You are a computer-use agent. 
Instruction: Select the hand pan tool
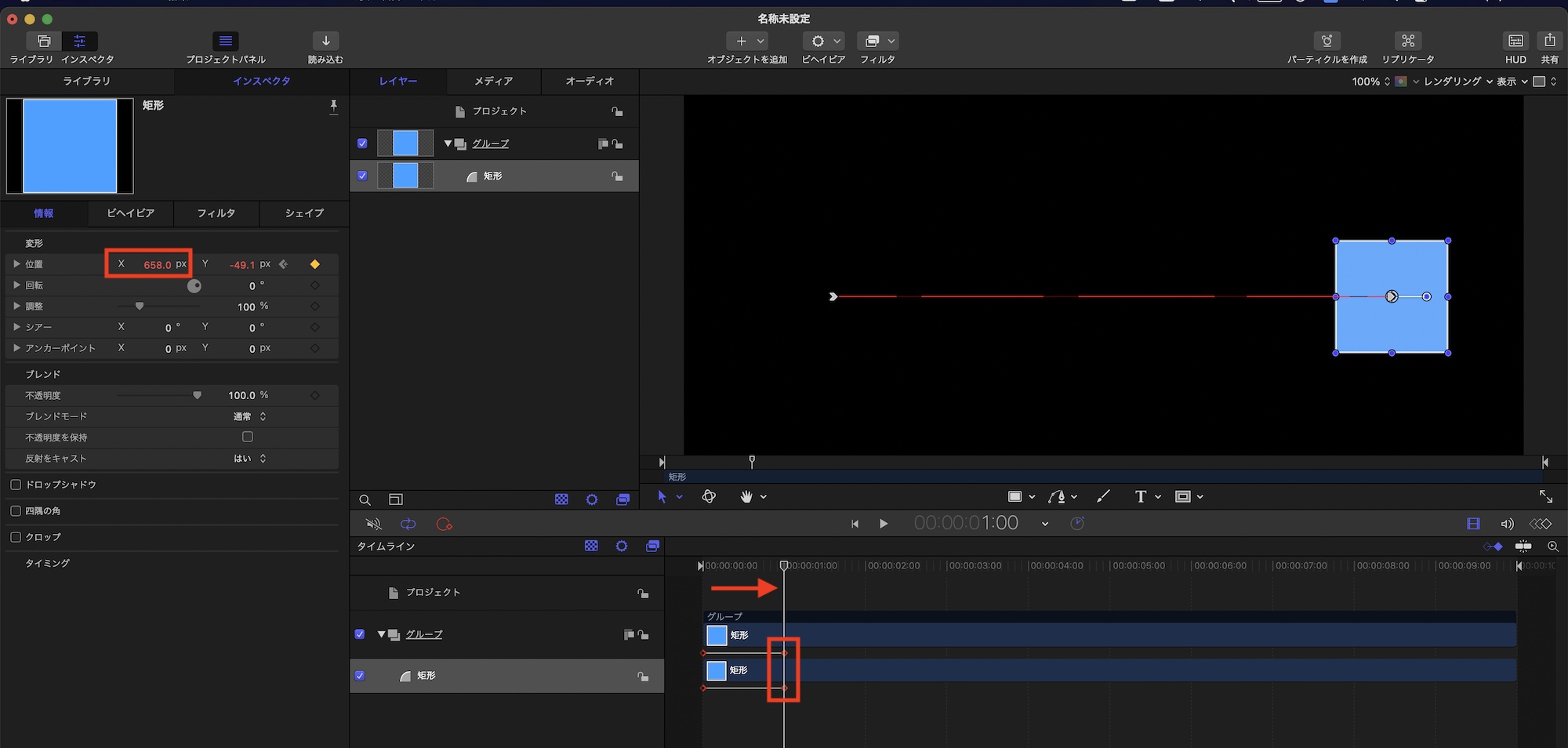coord(746,496)
